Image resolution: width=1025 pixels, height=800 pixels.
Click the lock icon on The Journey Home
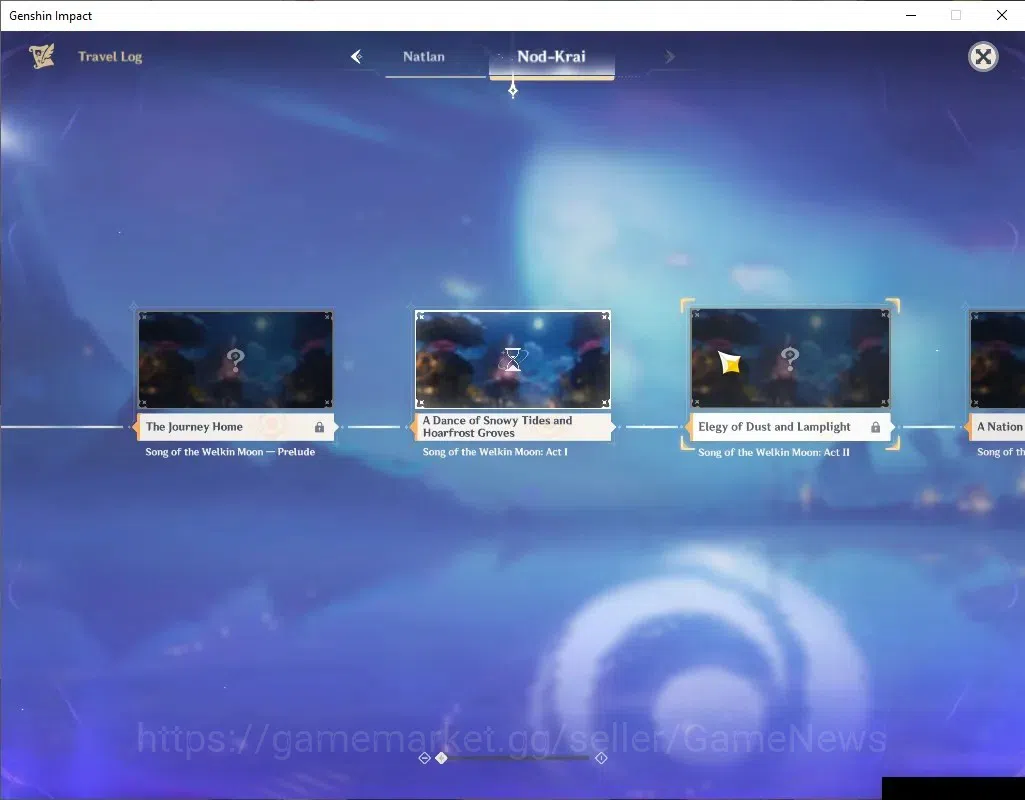point(319,427)
